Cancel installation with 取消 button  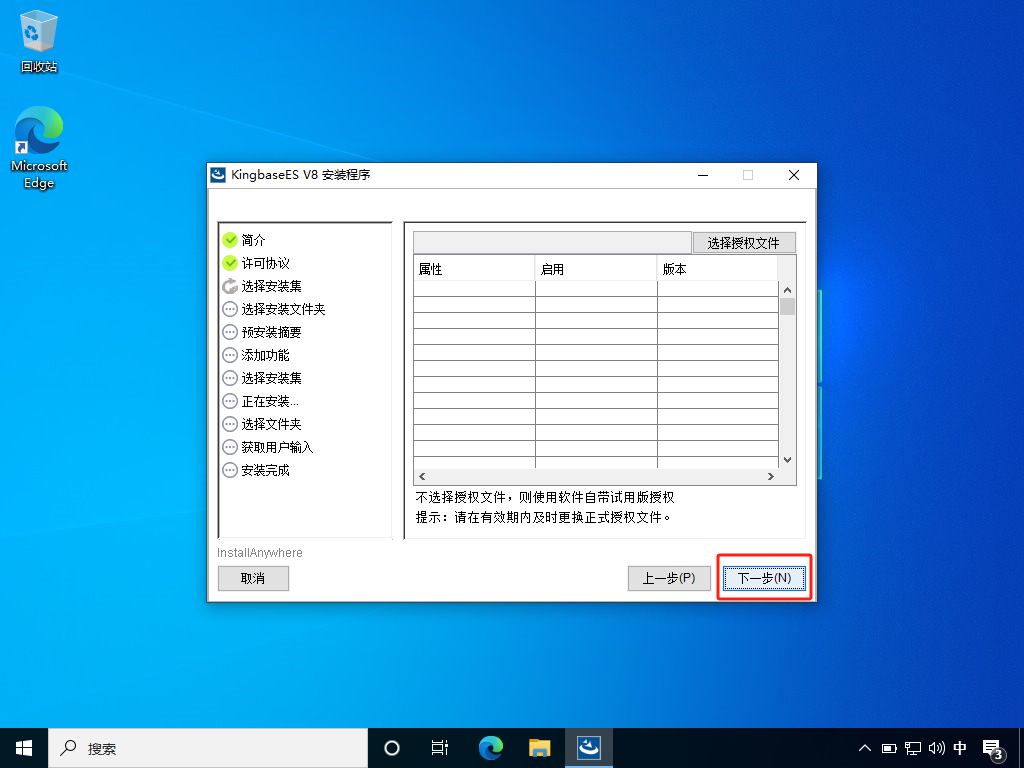pyautogui.click(x=253, y=578)
